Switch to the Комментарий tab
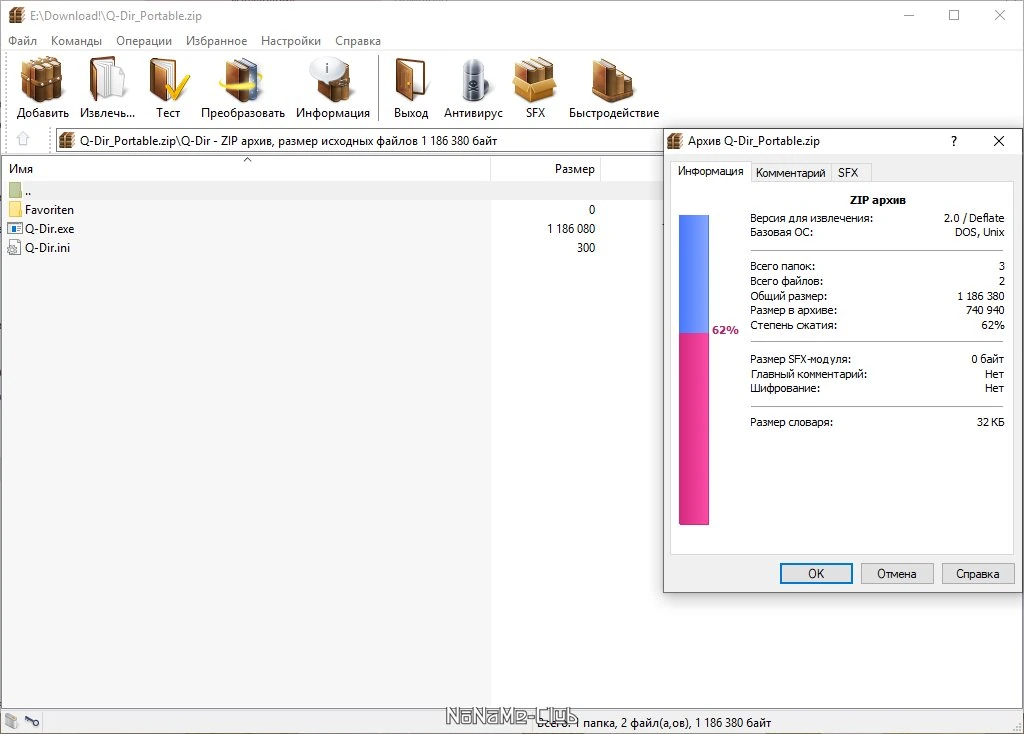1024x734 pixels. tap(790, 172)
